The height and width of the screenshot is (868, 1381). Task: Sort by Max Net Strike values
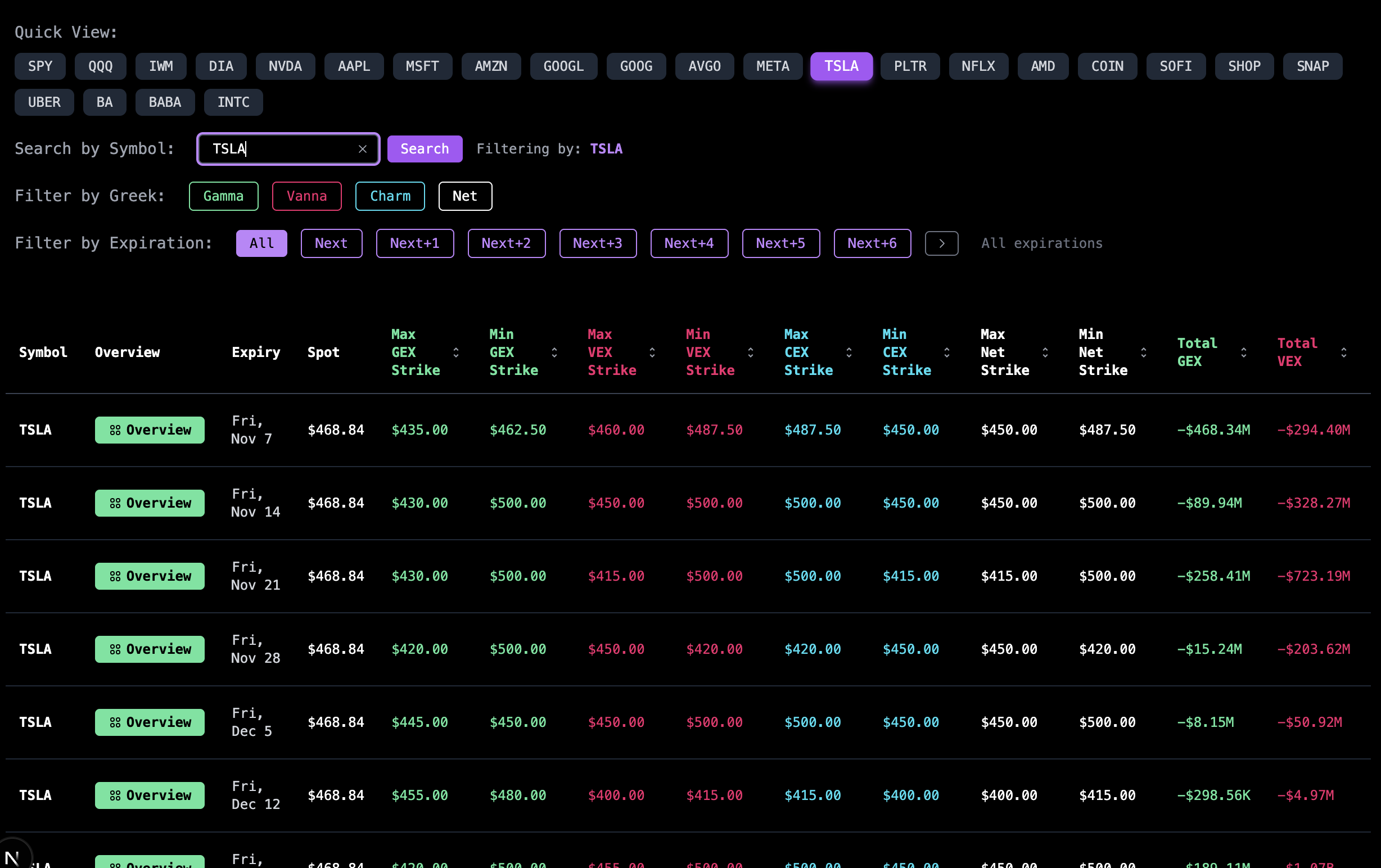tap(1046, 352)
